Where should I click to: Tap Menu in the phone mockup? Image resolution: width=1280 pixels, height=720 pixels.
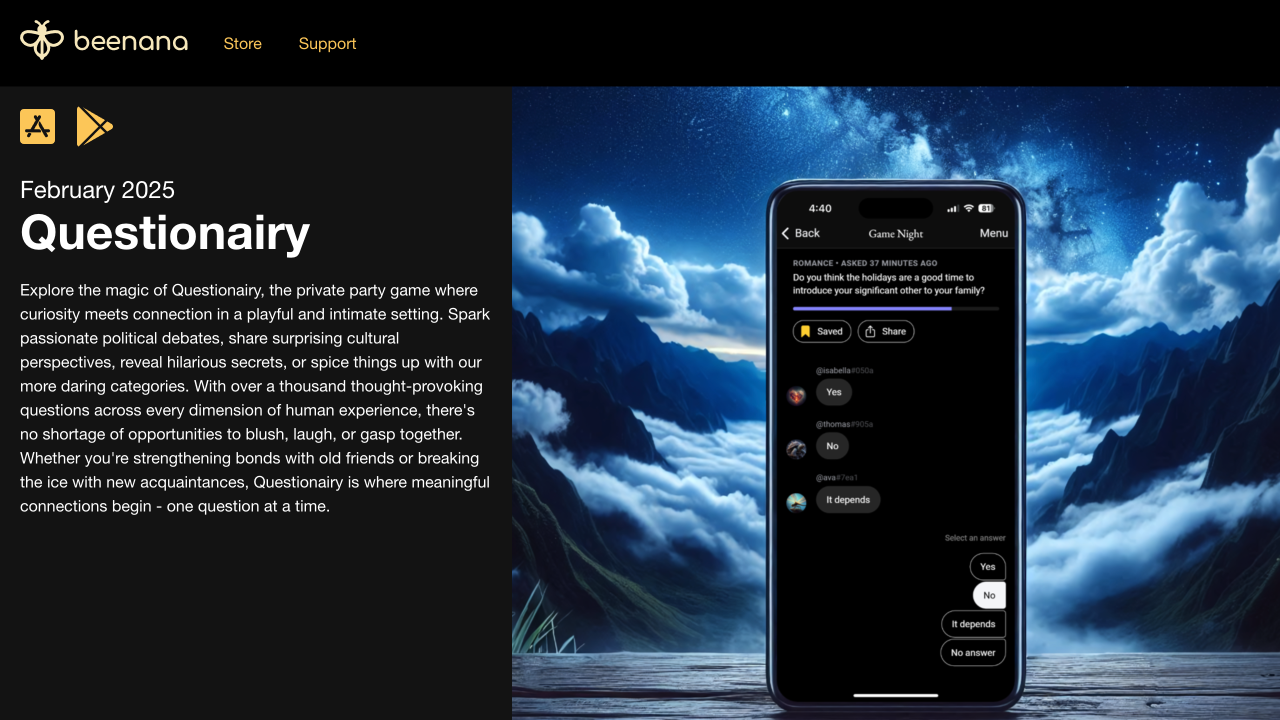coord(993,233)
